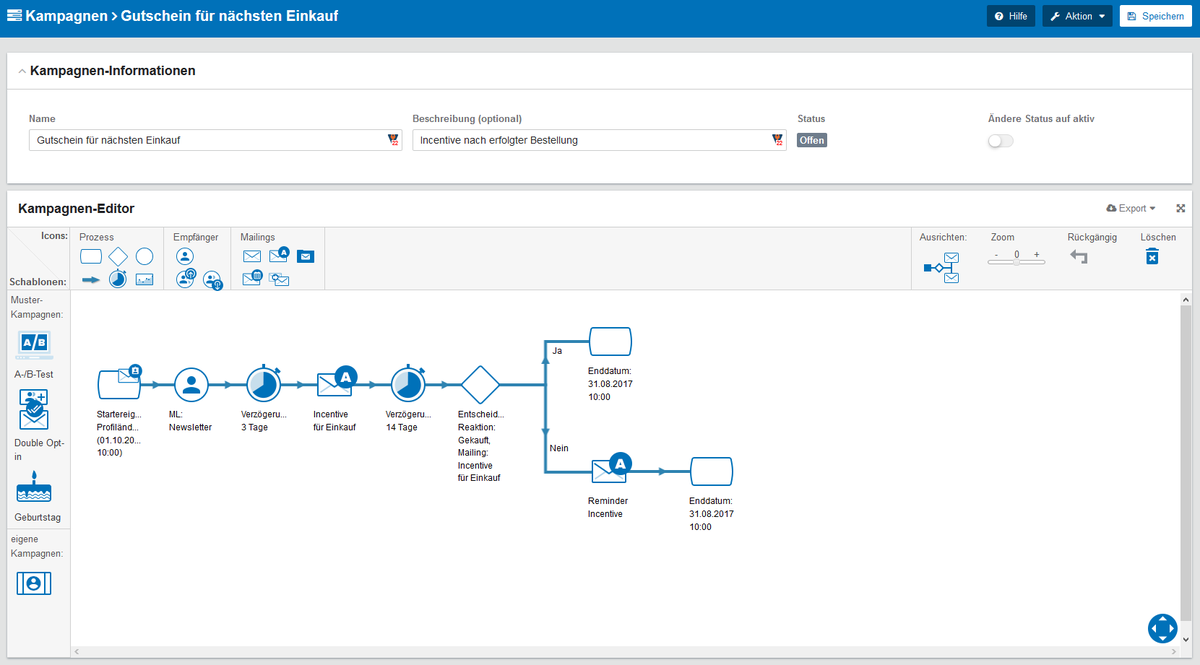The width and height of the screenshot is (1200, 665).
Task: Click the Ja branch label
Action: pos(557,350)
